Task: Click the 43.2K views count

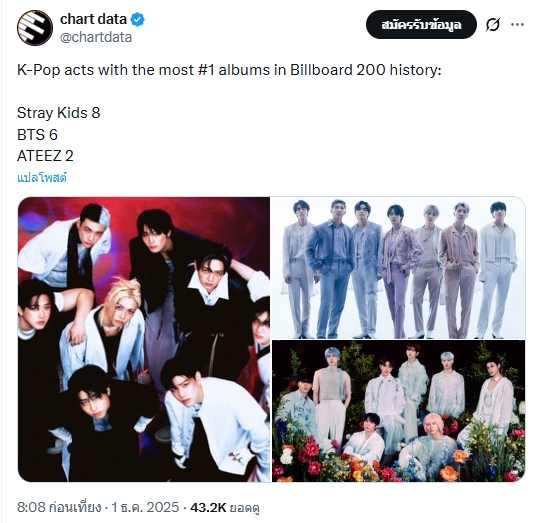Action: coord(208,507)
